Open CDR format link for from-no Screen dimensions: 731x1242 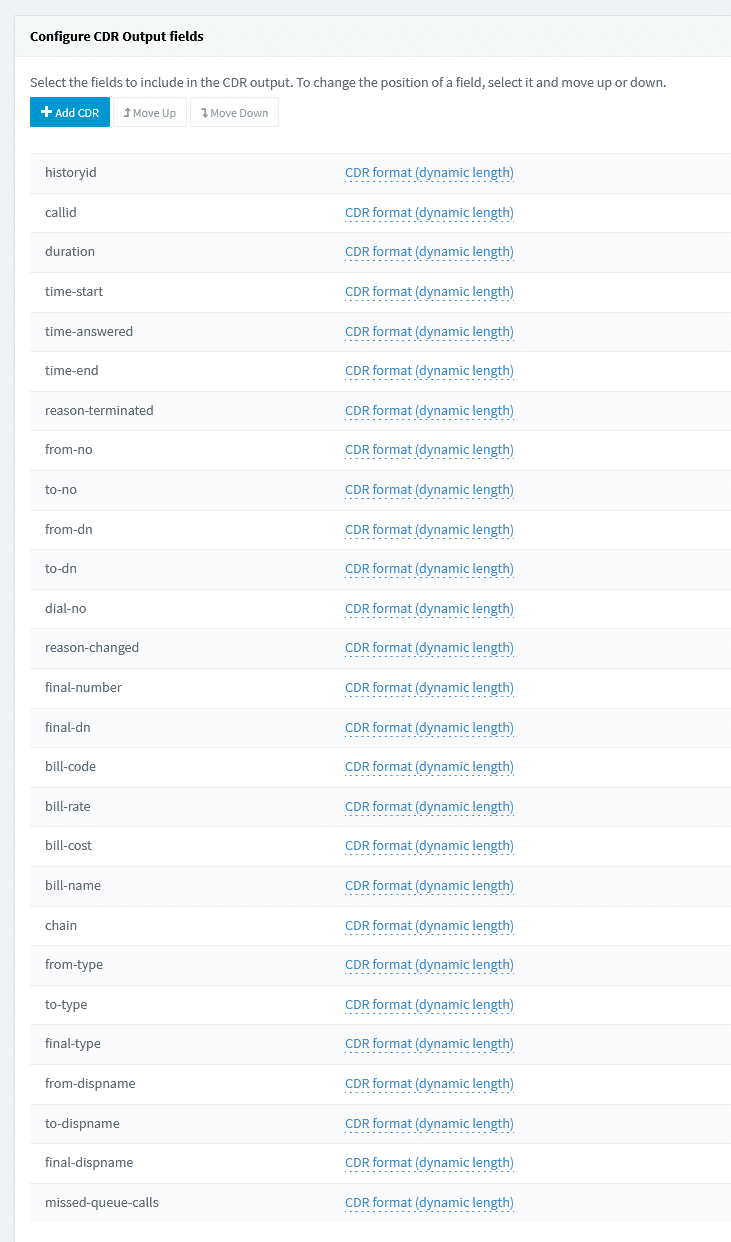[x=429, y=450]
